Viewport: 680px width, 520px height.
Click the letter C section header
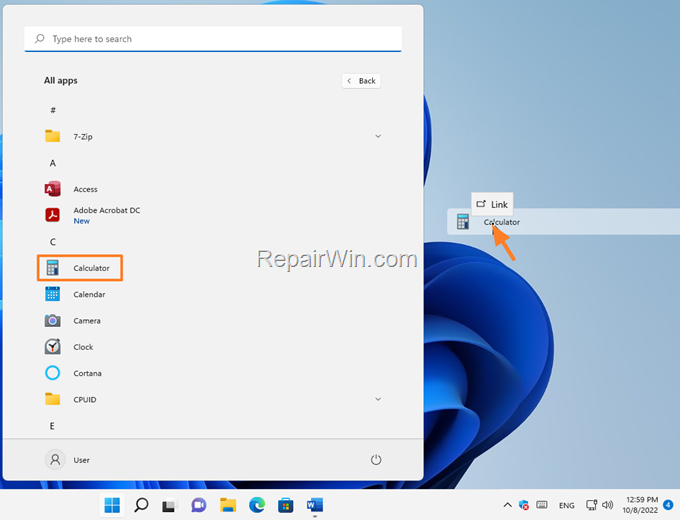(x=52, y=242)
